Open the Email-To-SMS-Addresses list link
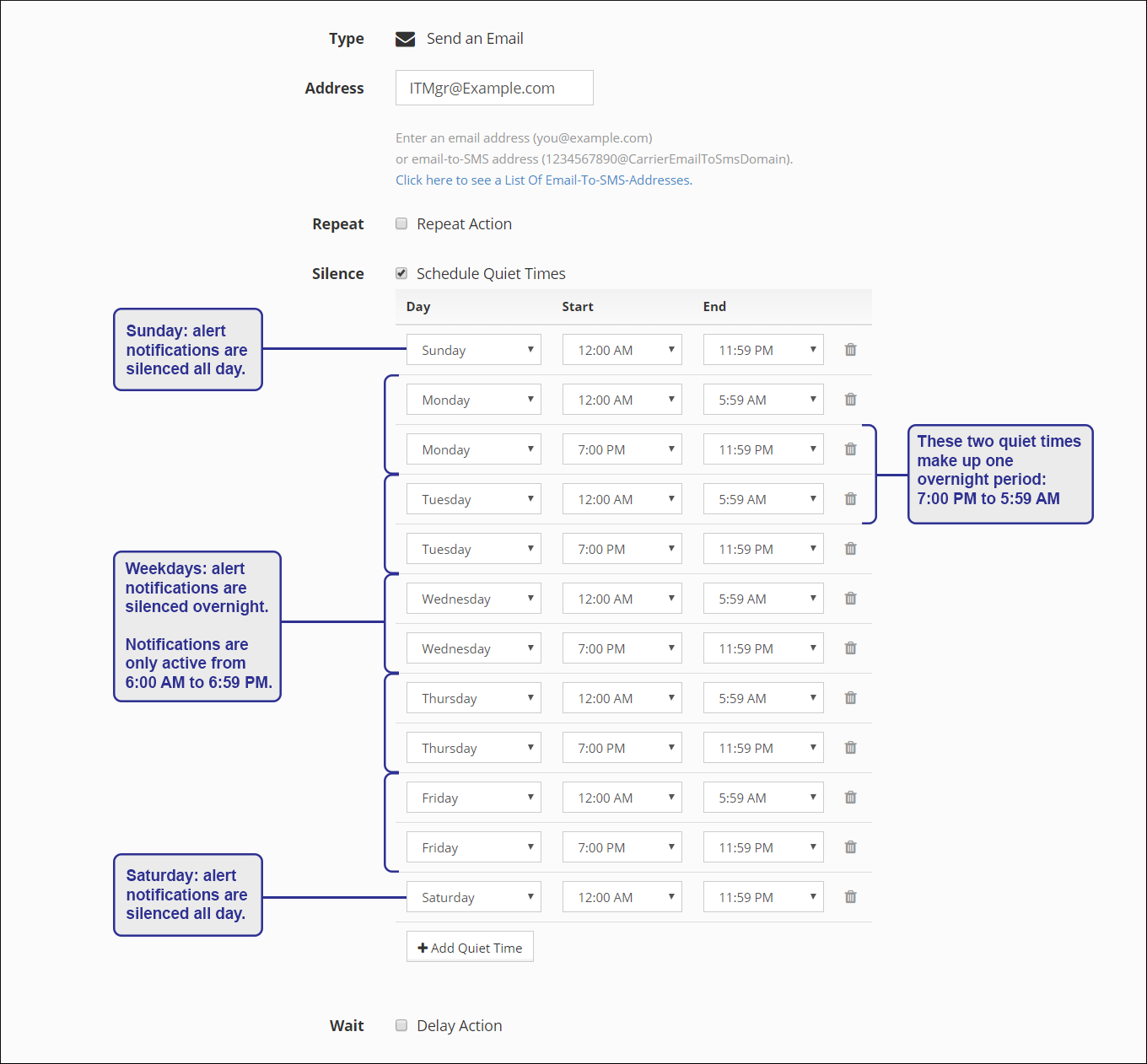The image size is (1147, 1064). click(543, 180)
